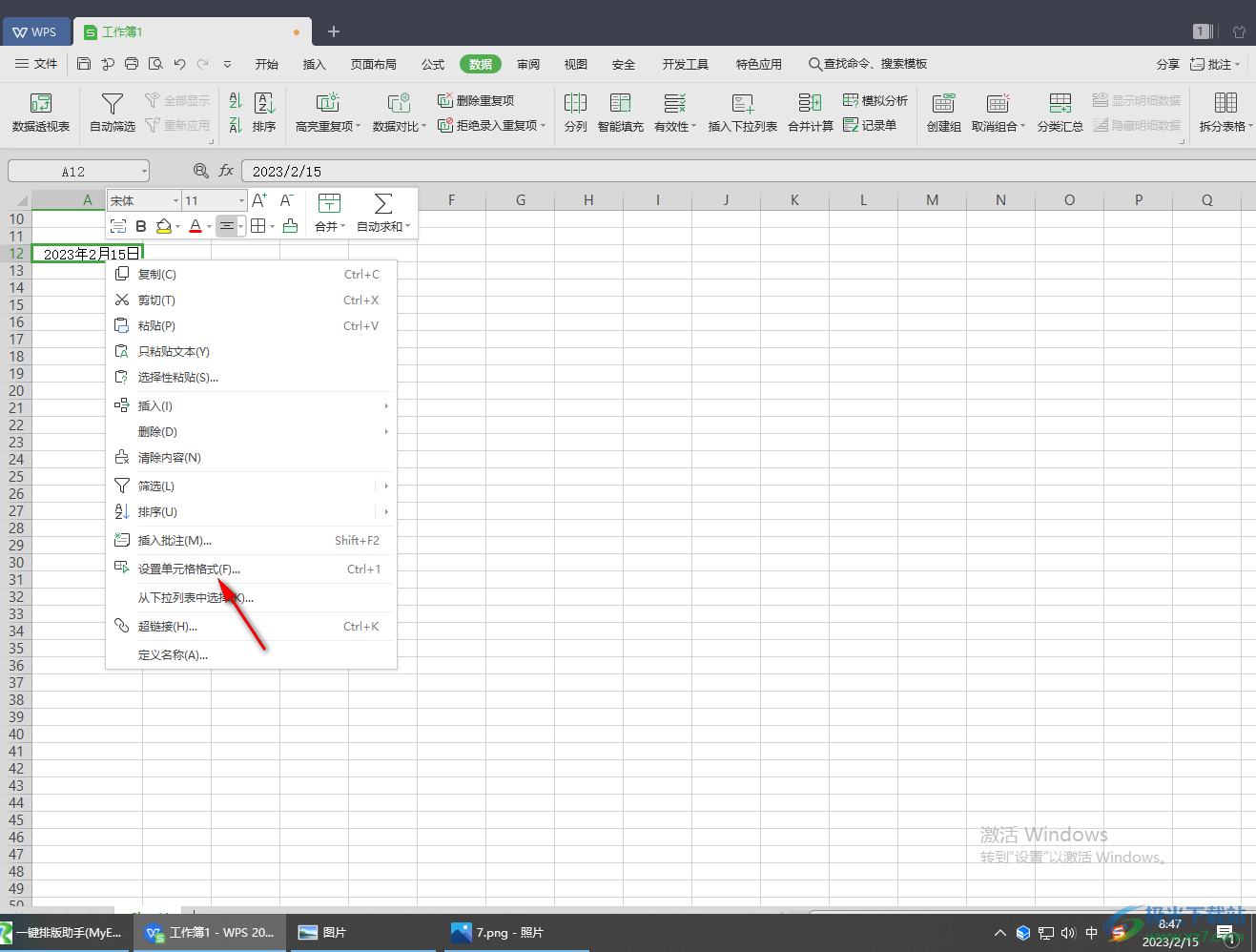Click the formula bar showing 2023/2/15

point(748,171)
